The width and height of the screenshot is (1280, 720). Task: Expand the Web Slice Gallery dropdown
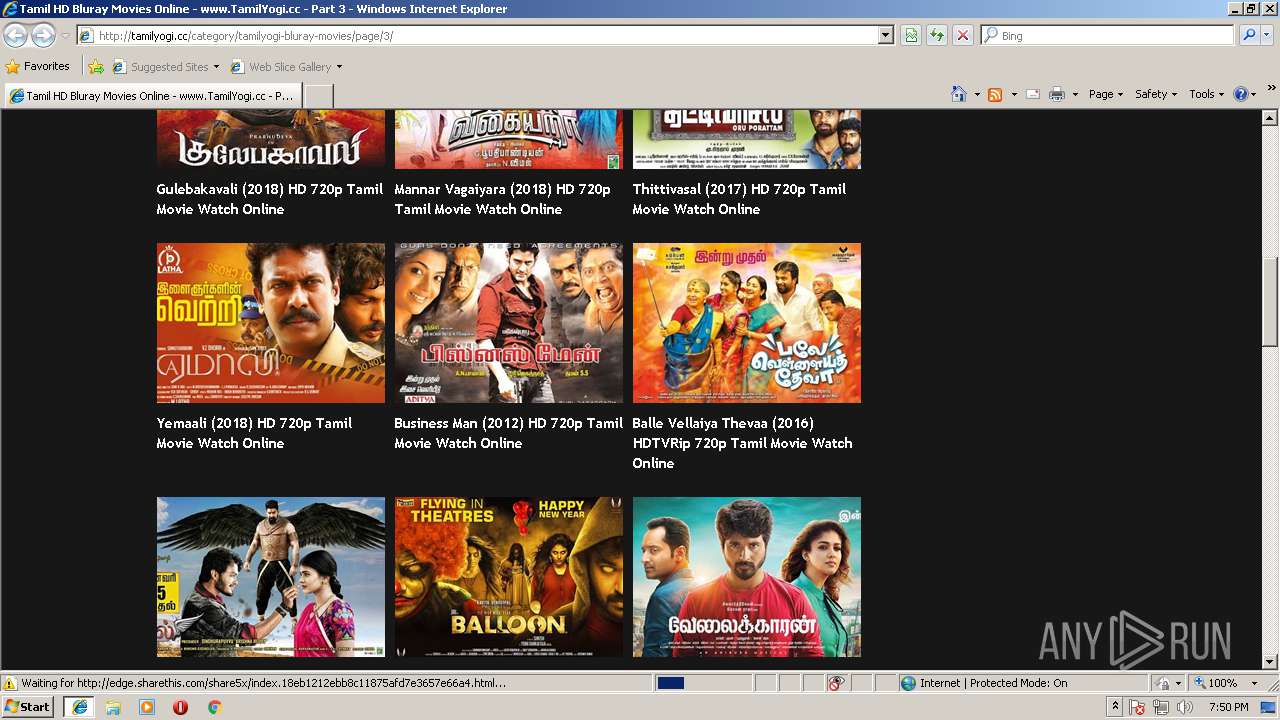[x=339, y=67]
